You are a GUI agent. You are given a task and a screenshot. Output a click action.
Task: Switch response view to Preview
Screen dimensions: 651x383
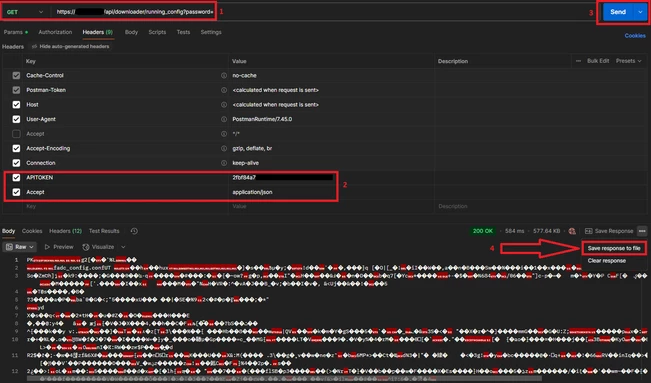(59, 247)
